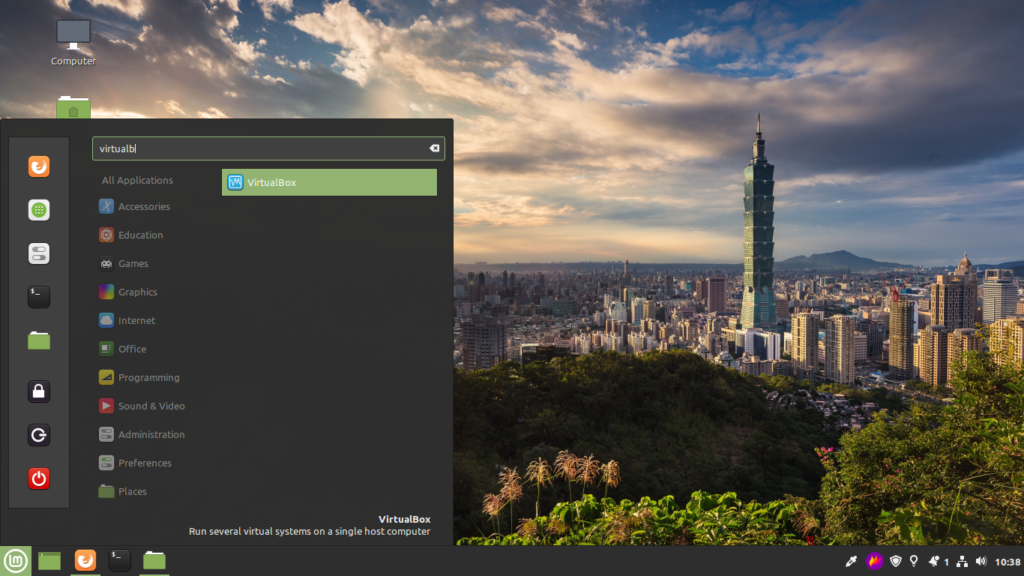
Task: Launch Terminal from favorites sidebar
Action: click(39, 297)
